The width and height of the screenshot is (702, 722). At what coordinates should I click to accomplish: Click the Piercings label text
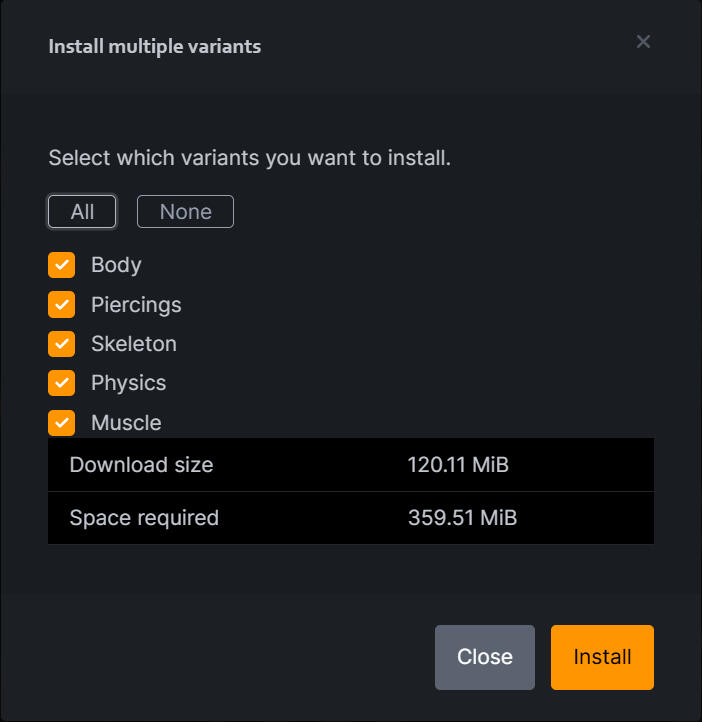[x=136, y=304]
